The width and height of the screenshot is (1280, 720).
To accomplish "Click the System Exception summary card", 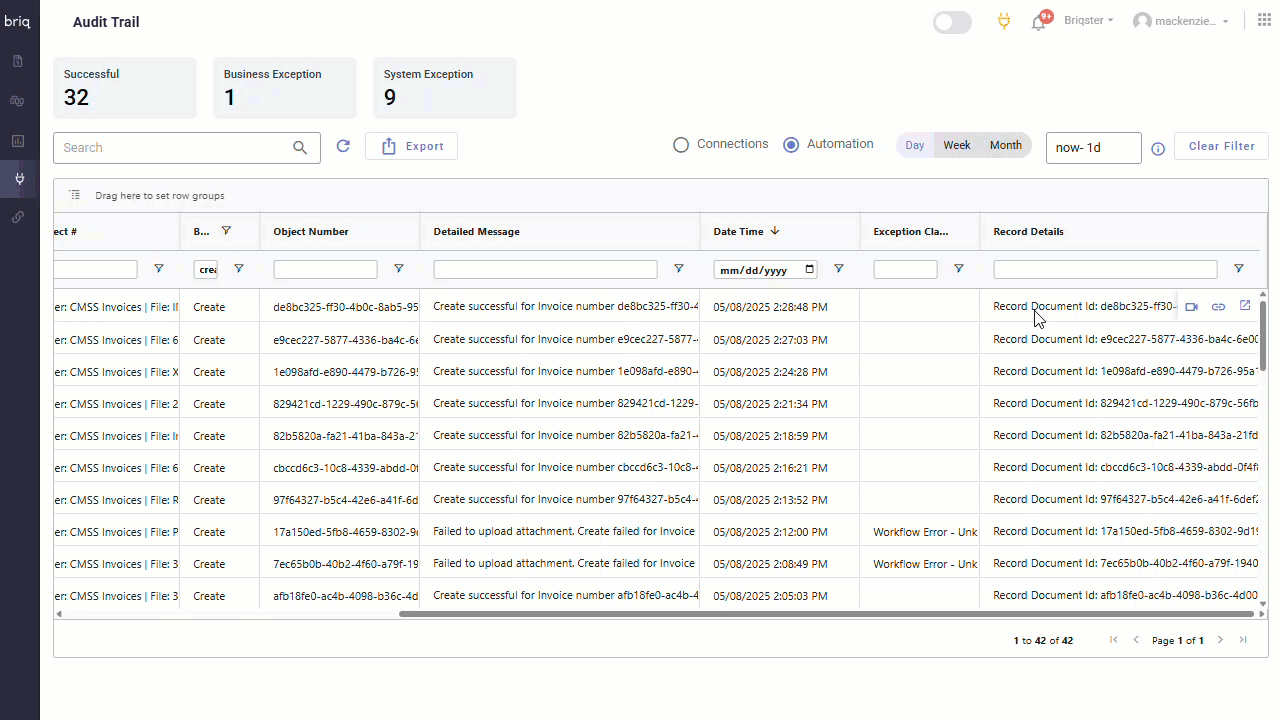I will click(x=445, y=88).
